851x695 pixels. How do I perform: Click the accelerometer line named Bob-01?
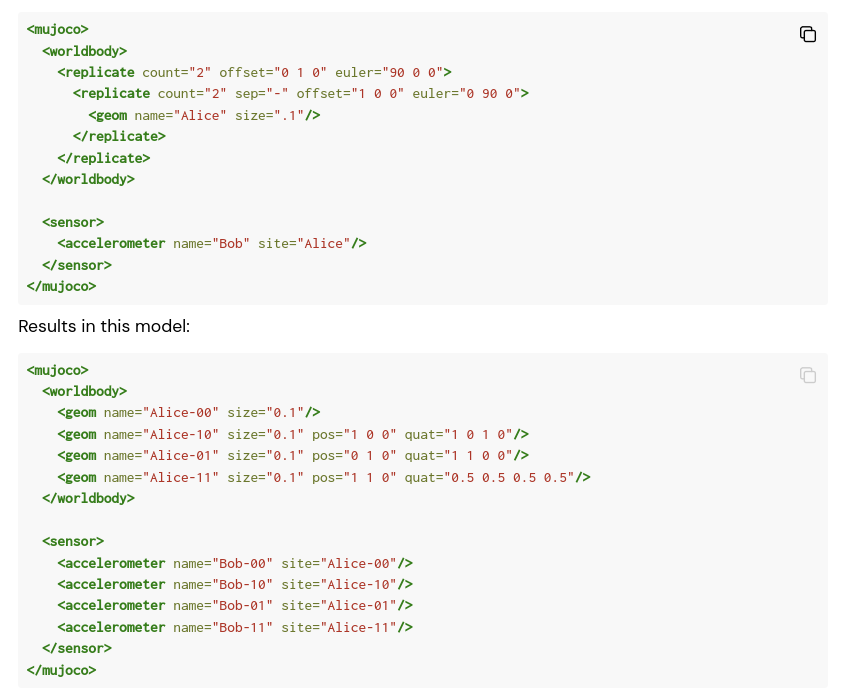tap(235, 605)
